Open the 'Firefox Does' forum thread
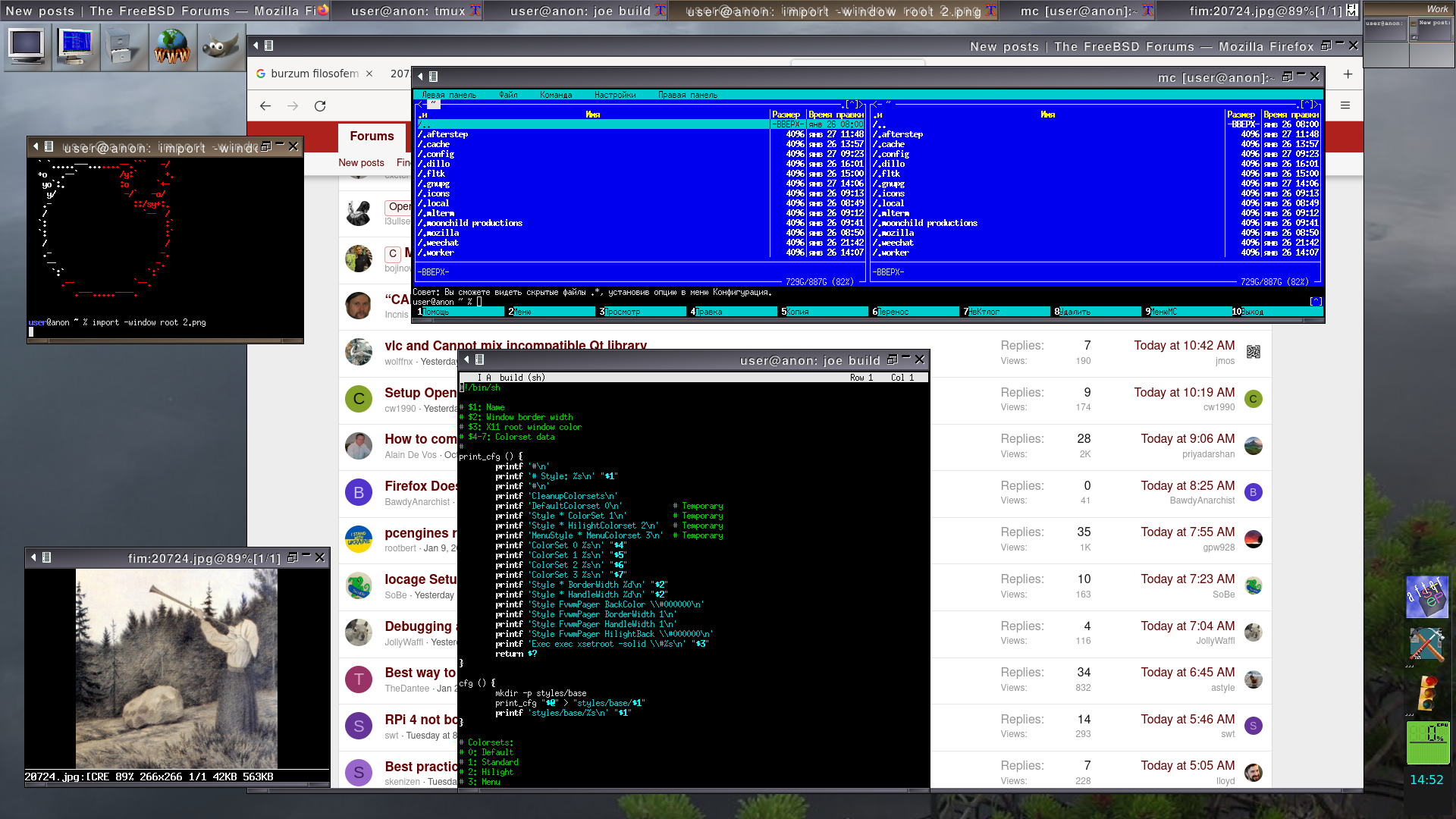Viewport: 1456px width, 819px height. pos(421,485)
